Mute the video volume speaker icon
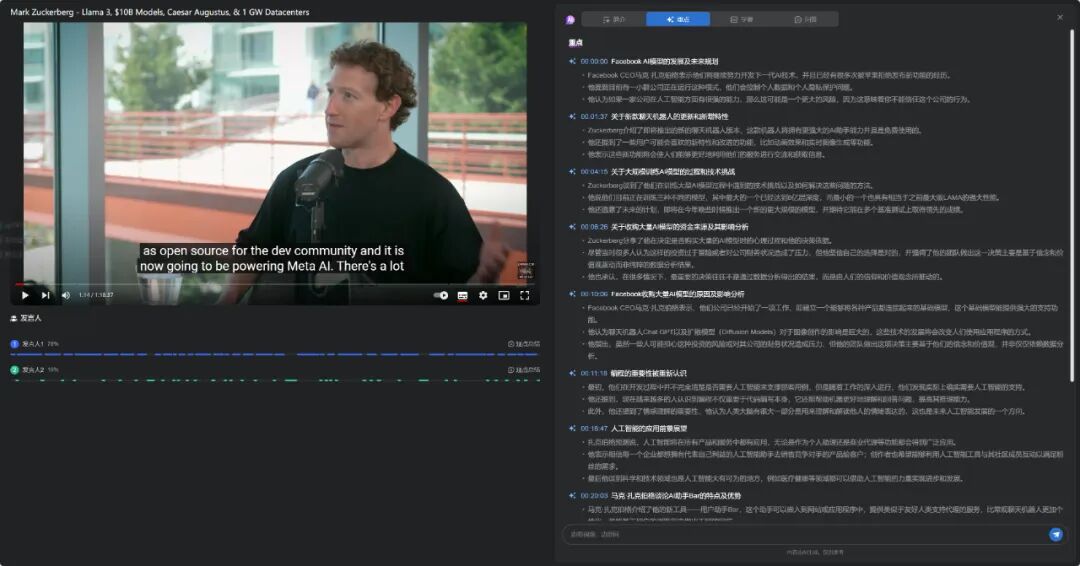Image resolution: width=1080 pixels, height=566 pixels. pyautogui.click(x=66, y=295)
